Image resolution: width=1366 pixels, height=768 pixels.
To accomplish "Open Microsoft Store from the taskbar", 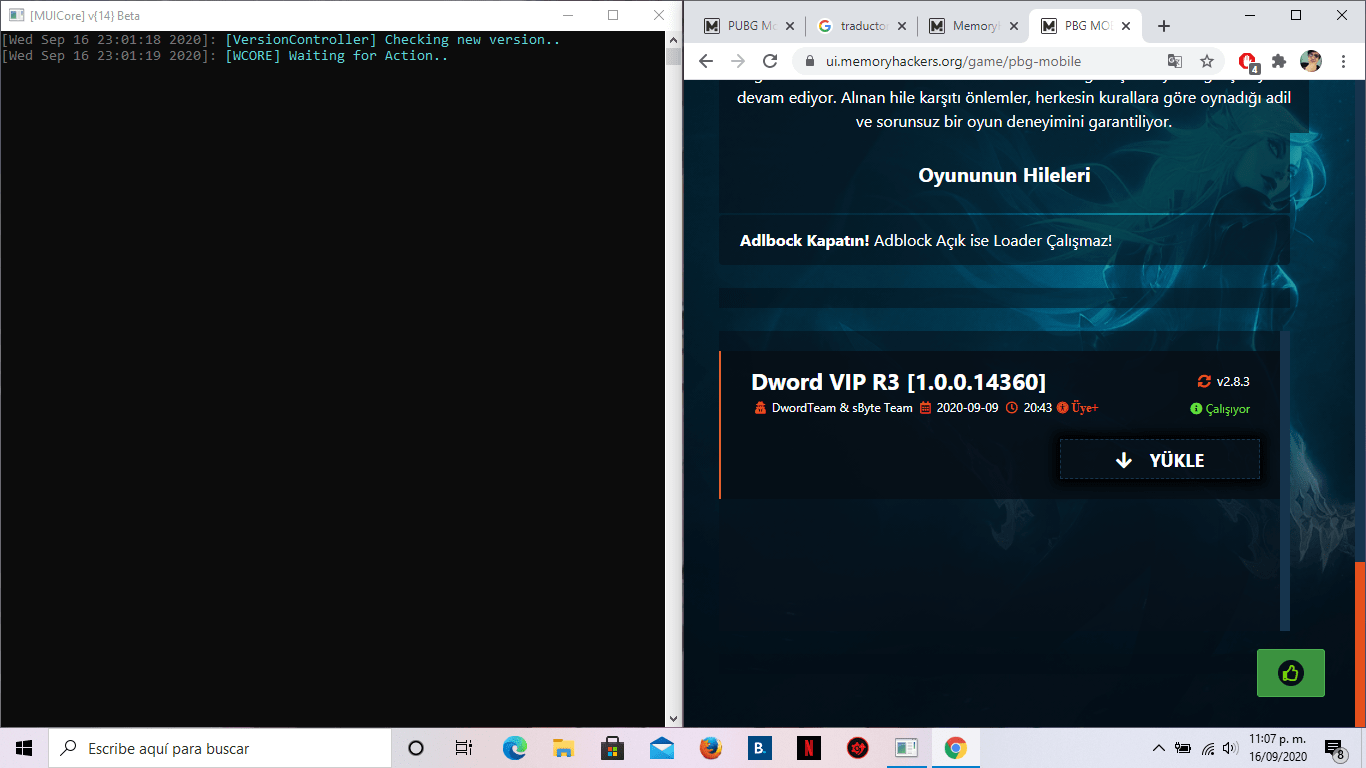I will (612, 748).
